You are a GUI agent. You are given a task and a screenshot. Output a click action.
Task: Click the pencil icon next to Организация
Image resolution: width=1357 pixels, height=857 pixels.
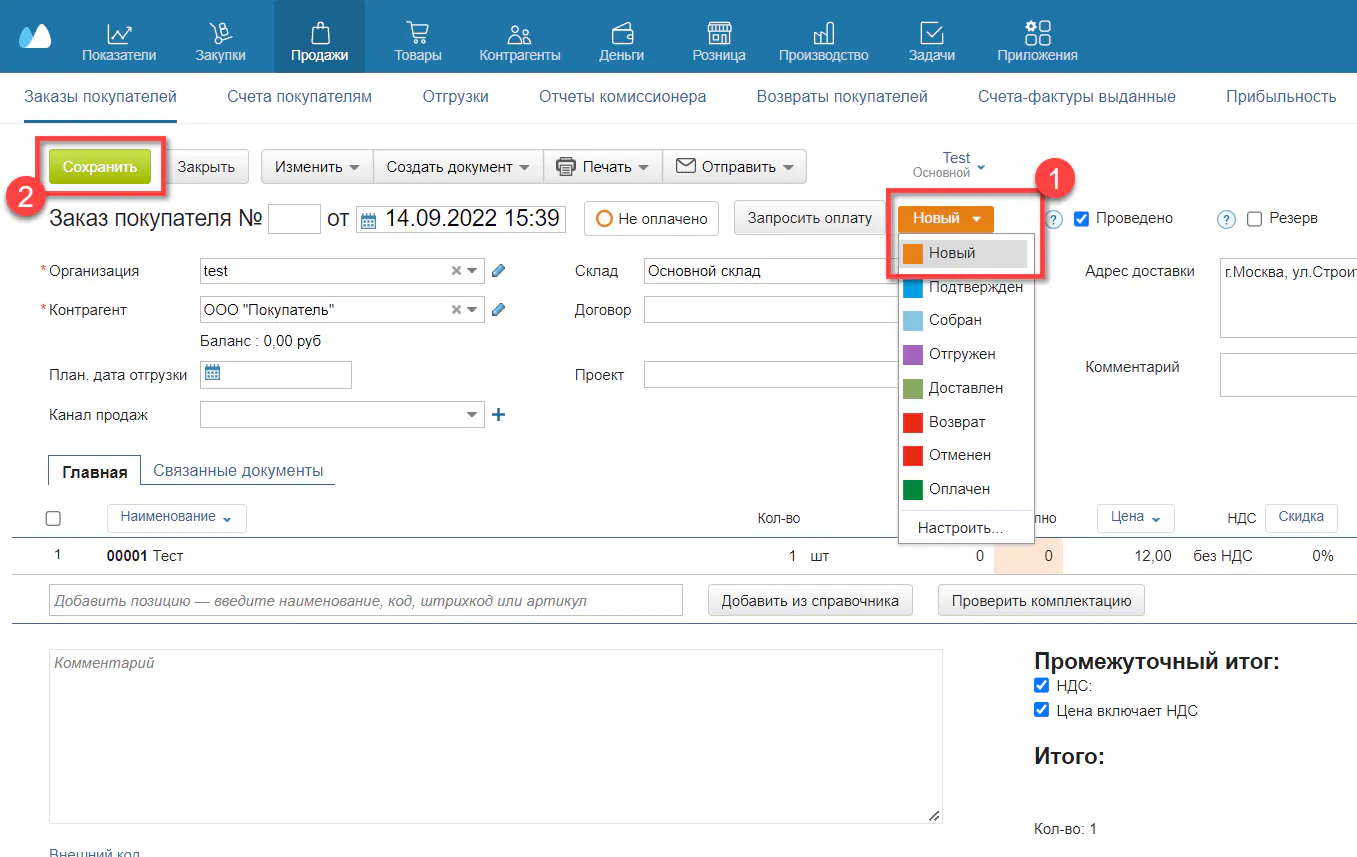[x=499, y=270]
